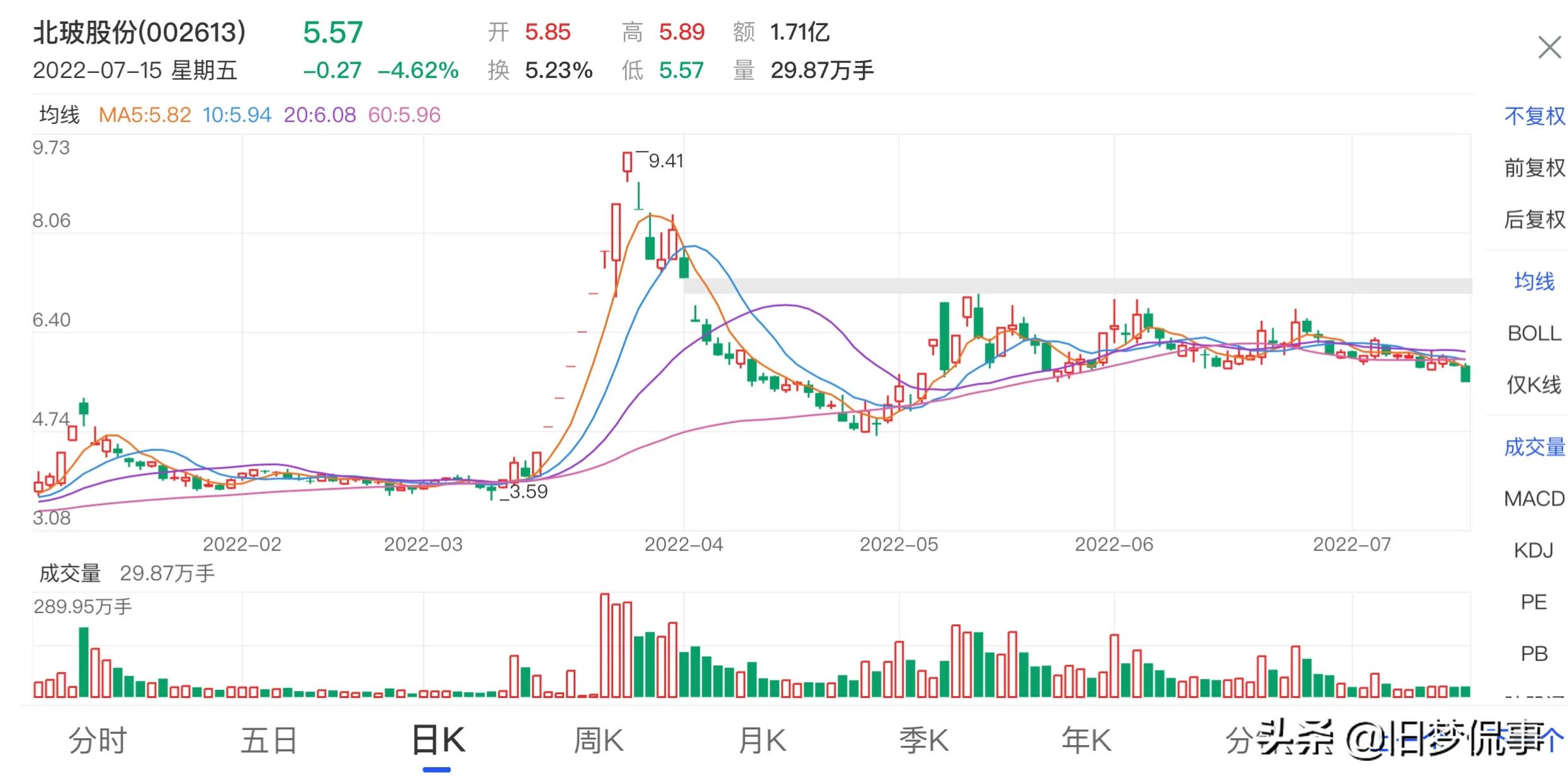This screenshot has height=781, width=1568.
Task: Click the turnover amount 1.71亿
Action: [800, 32]
